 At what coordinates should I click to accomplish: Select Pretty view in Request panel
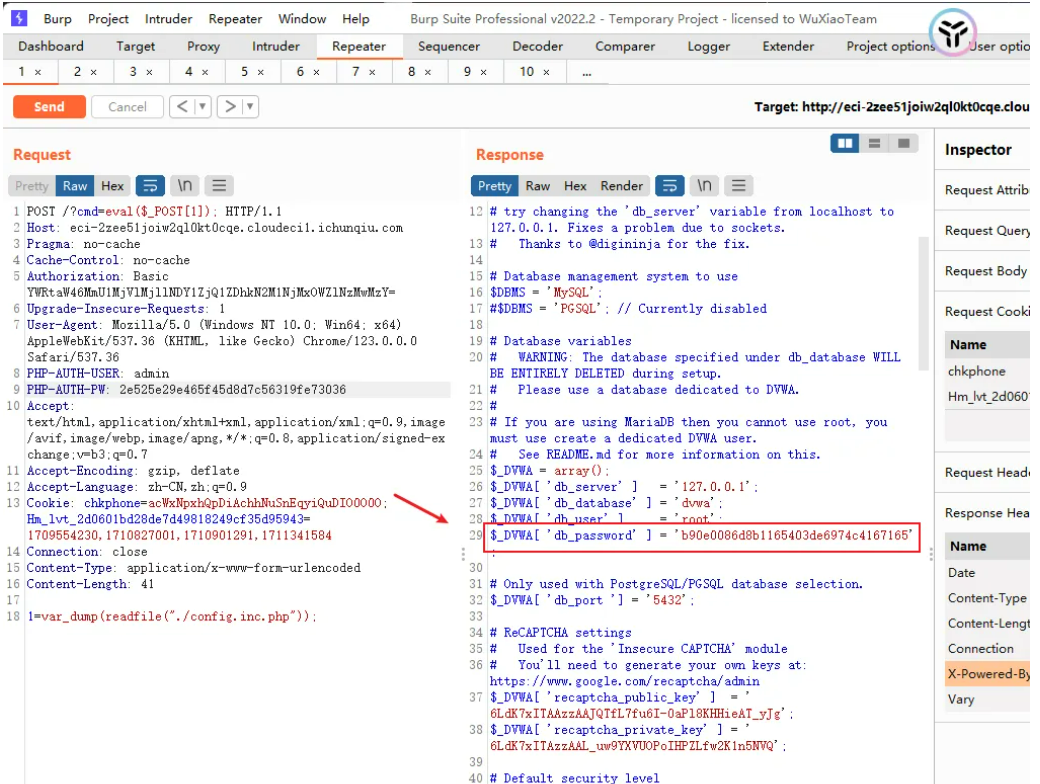(32, 186)
